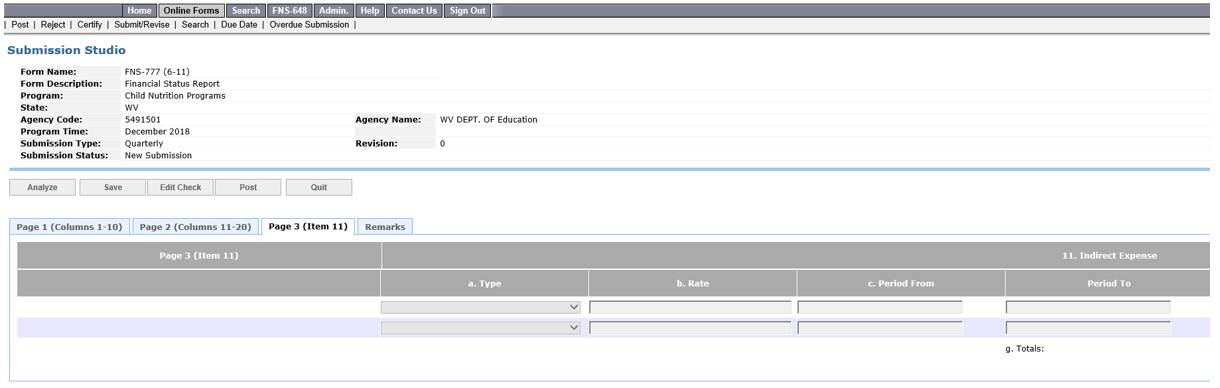
Task: Switch to Page 2 (Columns 11-20) tab
Action: pos(195,227)
